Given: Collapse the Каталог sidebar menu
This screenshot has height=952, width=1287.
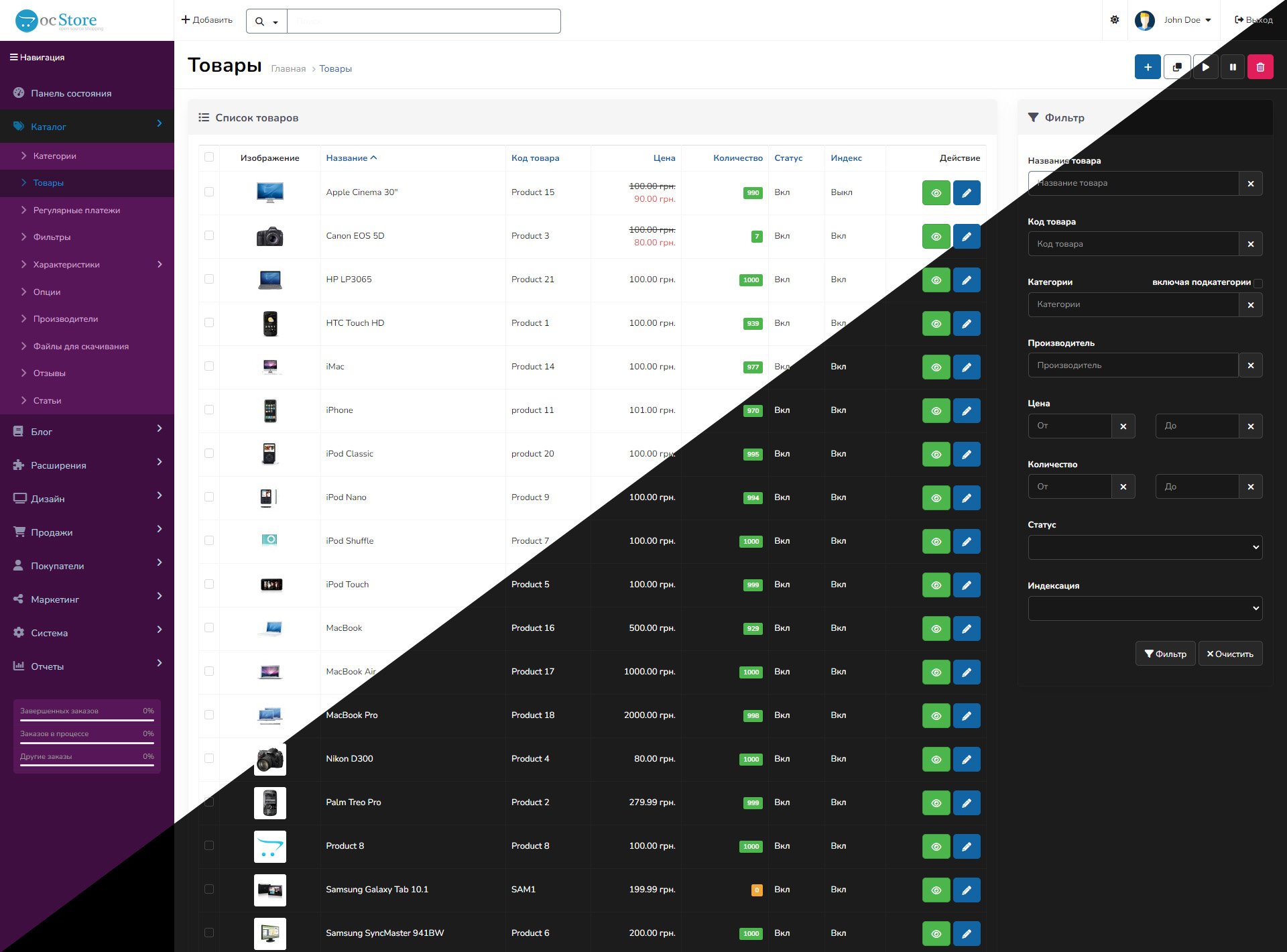Looking at the screenshot, I should pyautogui.click(x=87, y=126).
